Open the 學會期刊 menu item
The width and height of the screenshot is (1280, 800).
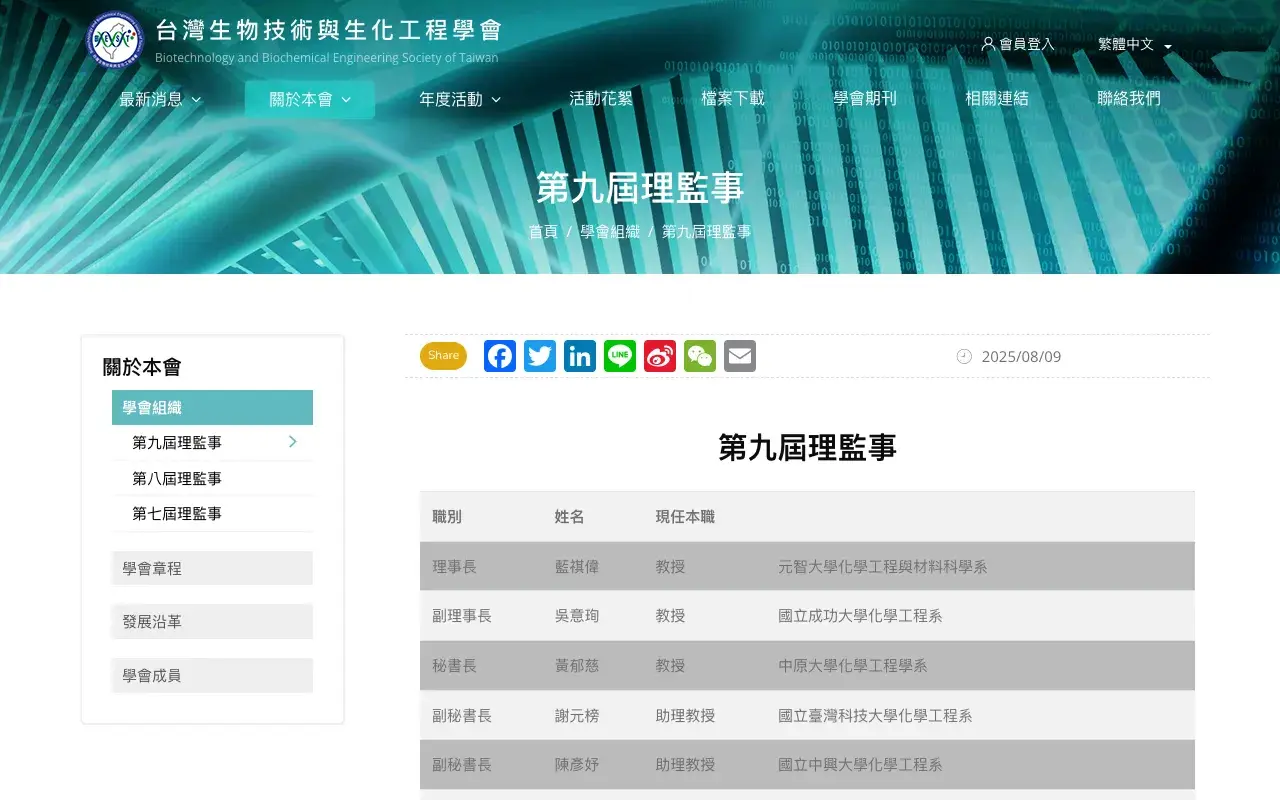(x=865, y=99)
